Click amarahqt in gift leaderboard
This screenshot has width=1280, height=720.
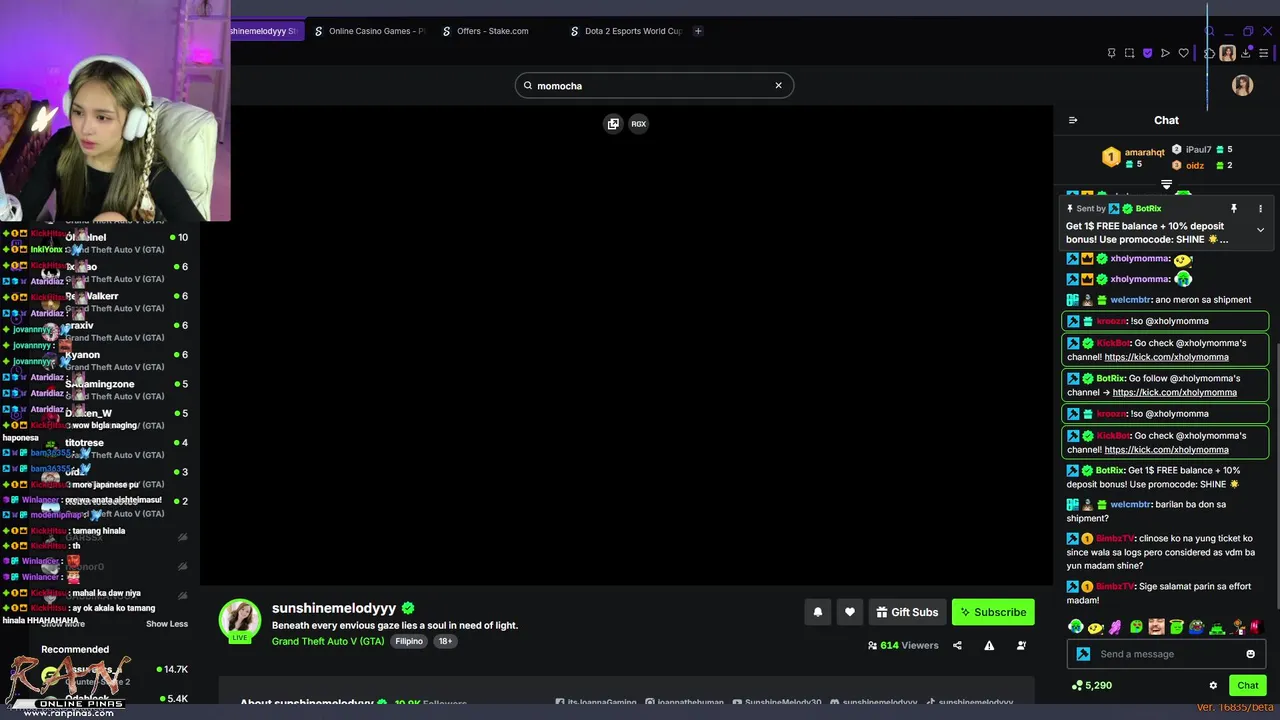(x=1144, y=153)
